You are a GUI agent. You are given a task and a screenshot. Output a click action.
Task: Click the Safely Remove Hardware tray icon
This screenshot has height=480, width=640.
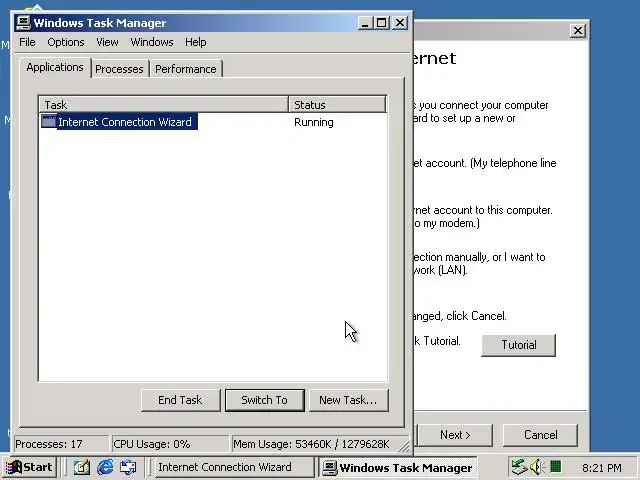pos(520,467)
